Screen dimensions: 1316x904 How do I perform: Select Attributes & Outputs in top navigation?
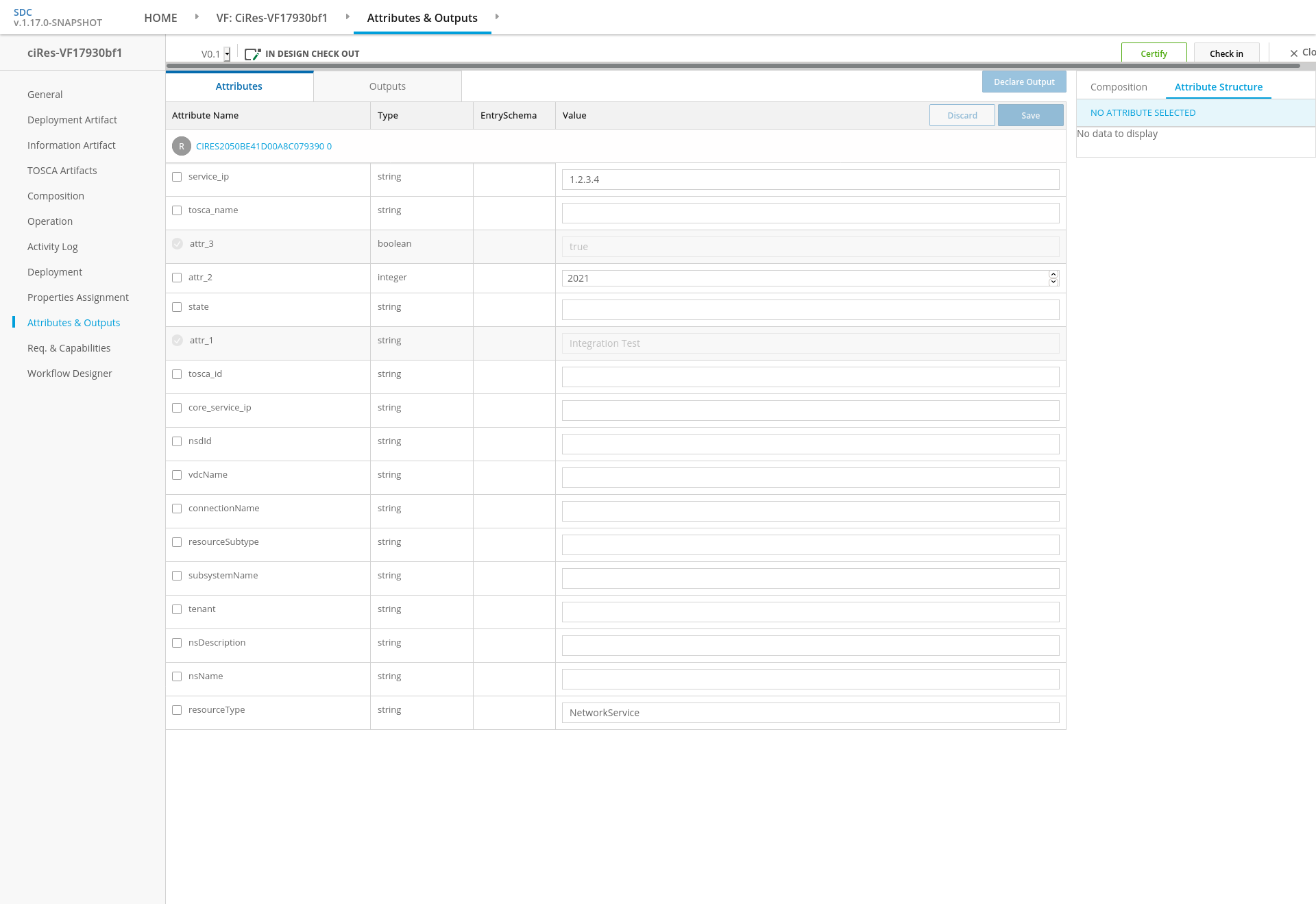pyautogui.click(x=422, y=18)
